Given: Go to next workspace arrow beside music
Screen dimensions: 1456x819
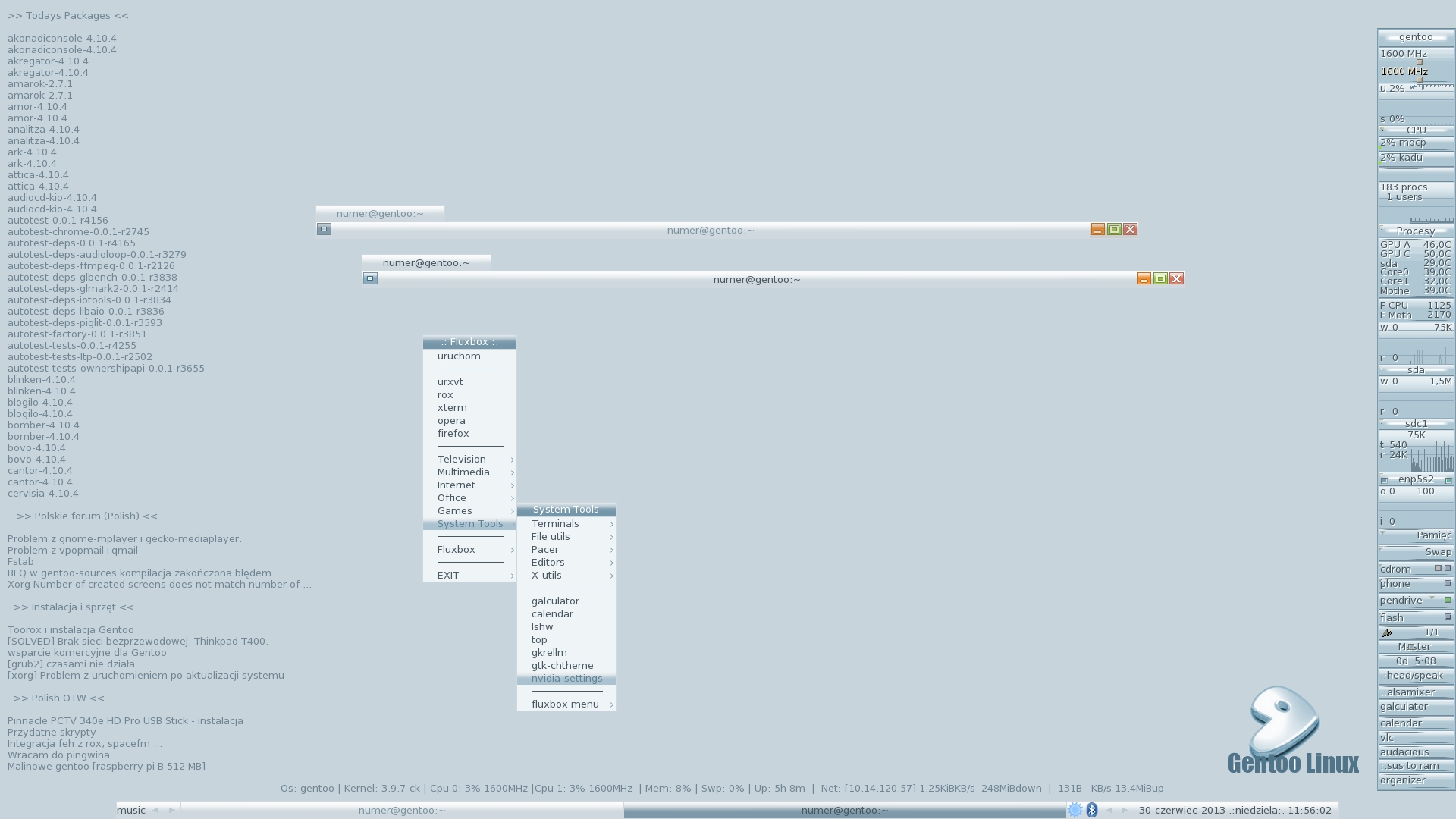Looking at the screenshot, I should point(172,810).
